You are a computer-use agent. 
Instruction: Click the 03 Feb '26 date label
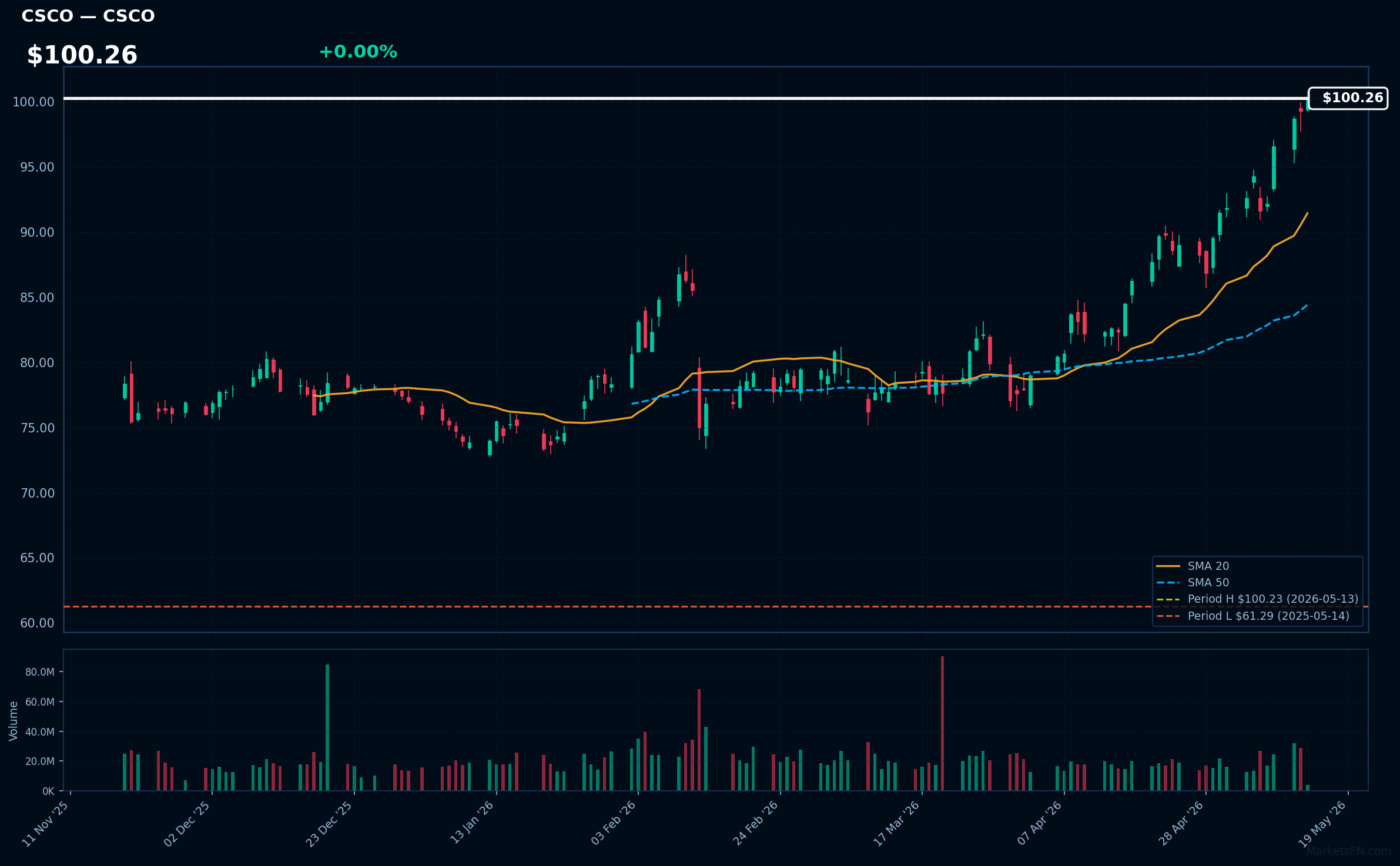(614, 823)
